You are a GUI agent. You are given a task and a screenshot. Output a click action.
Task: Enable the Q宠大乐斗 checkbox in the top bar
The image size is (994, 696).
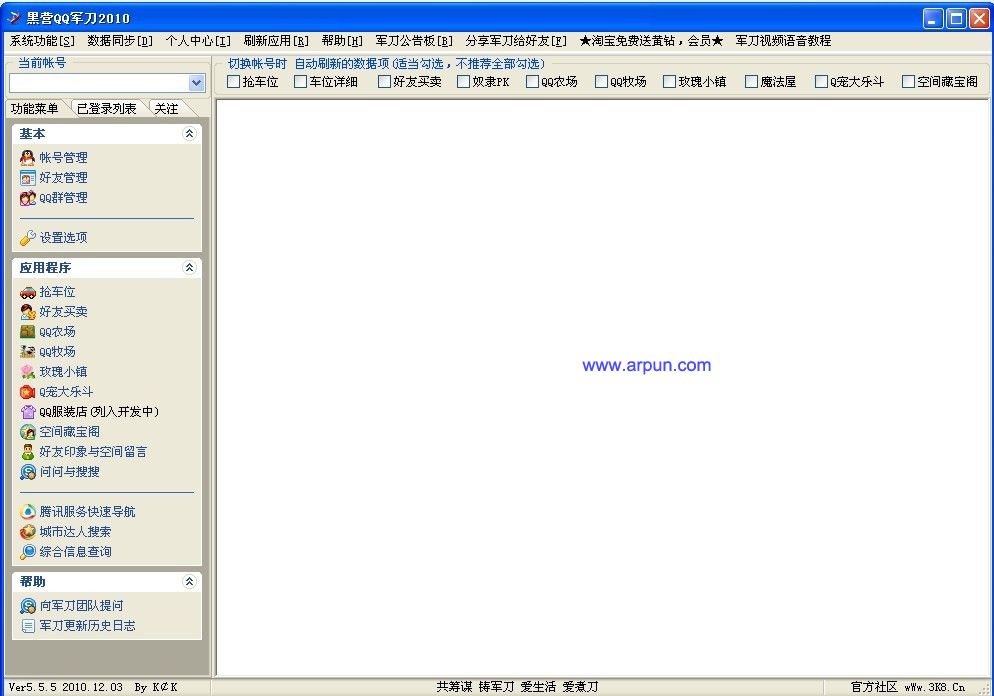click(822, 82)
